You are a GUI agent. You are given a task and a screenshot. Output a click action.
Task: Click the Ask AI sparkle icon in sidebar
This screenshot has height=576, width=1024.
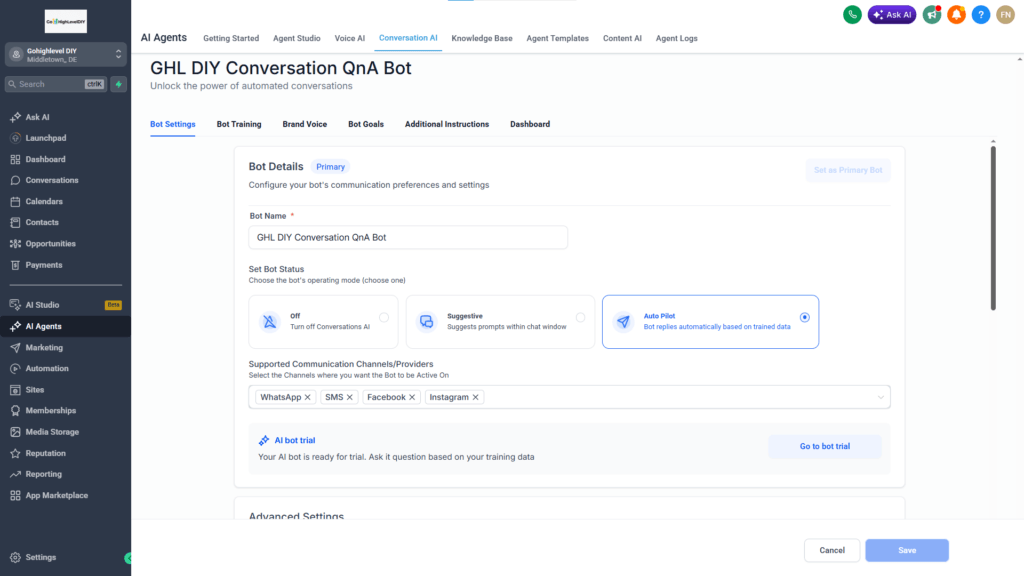click(x=16, y=118)
